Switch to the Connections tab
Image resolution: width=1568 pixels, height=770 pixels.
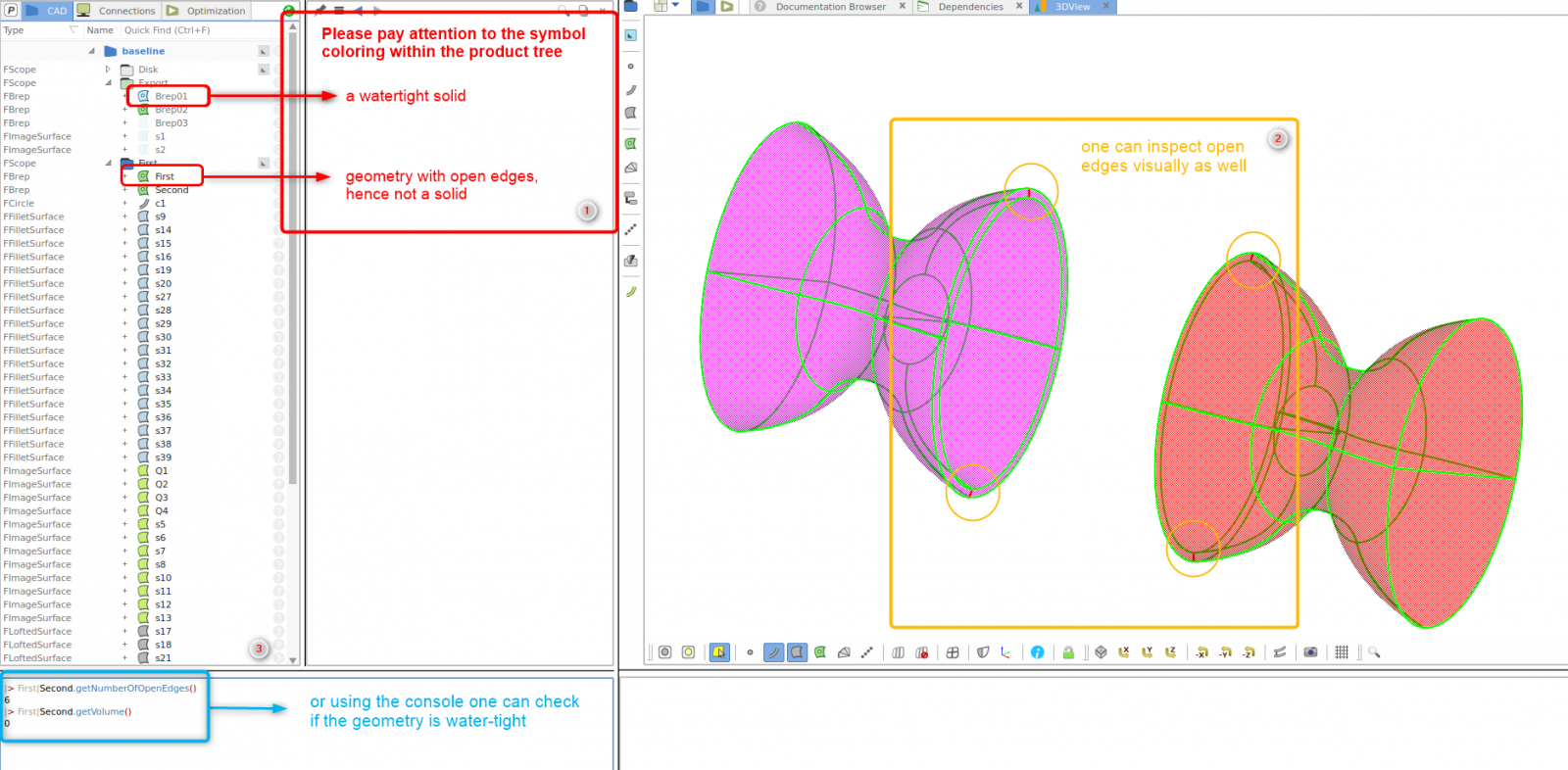click(x=117, y=11)
